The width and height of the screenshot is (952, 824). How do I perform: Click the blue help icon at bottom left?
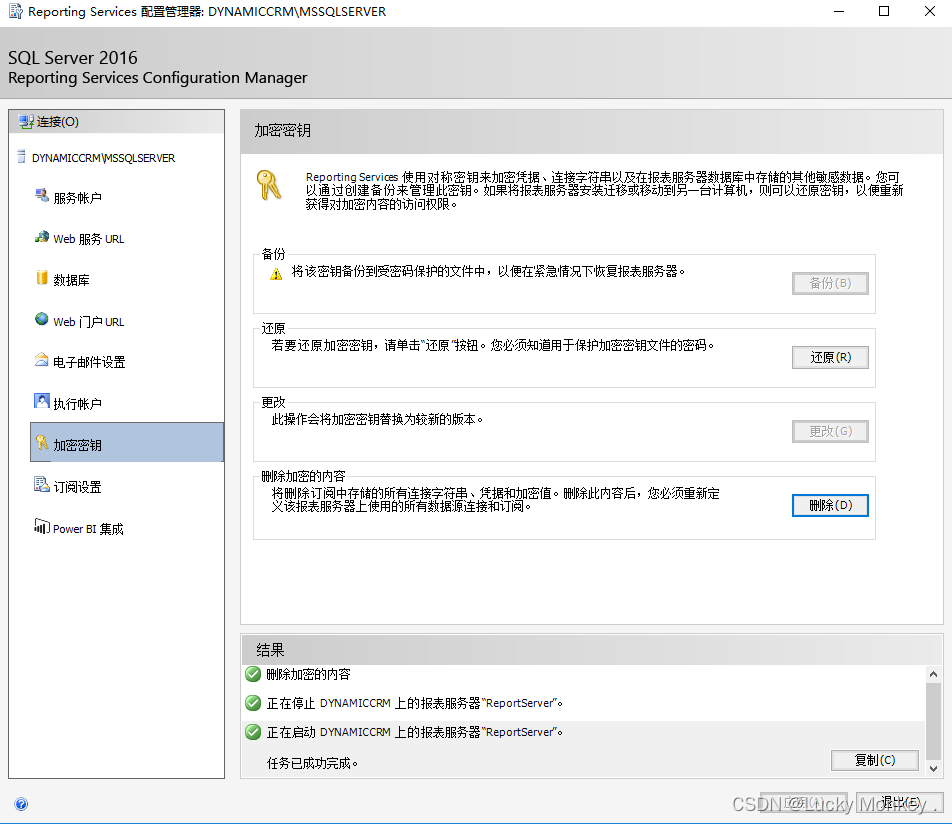tap(21, 804)
